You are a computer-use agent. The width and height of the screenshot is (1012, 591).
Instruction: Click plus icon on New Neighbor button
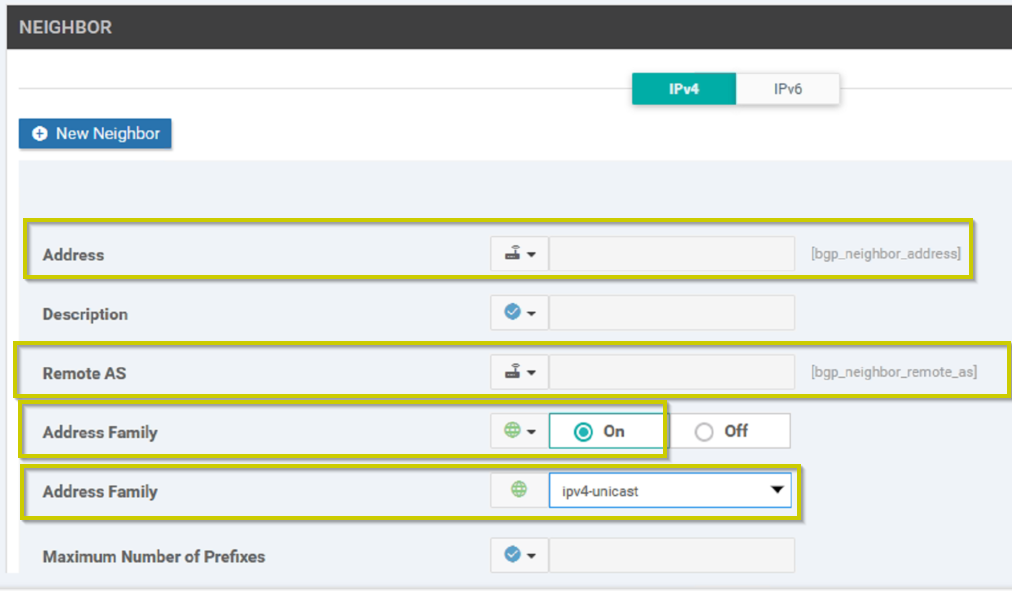pos(40,134)
